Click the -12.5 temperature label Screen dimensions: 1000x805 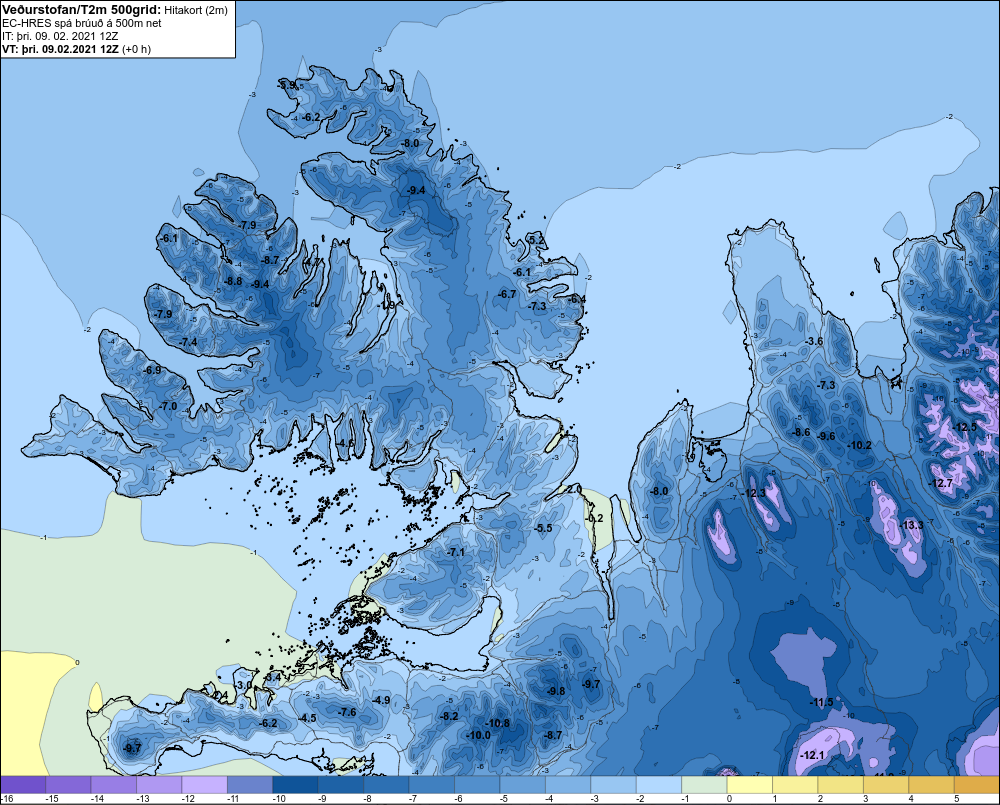click(x=964, y=427)
